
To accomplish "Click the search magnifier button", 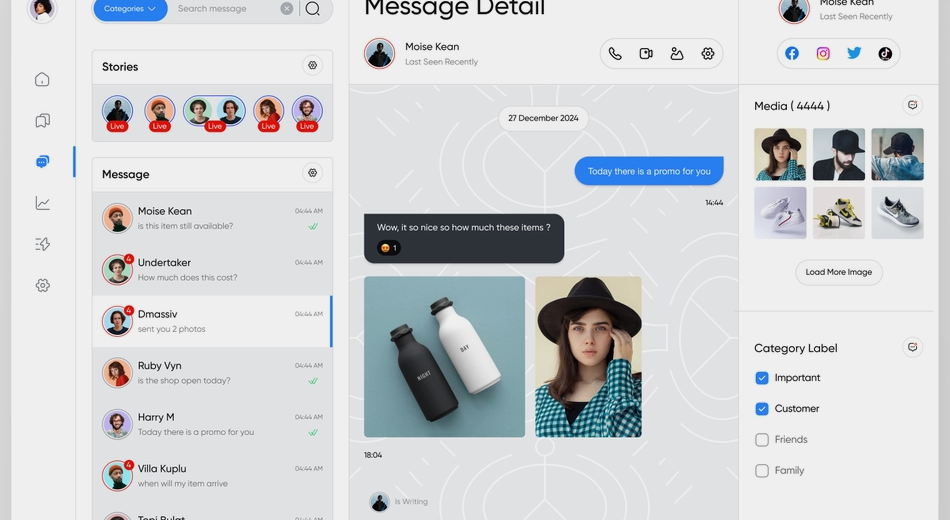I will coord(313,9).
